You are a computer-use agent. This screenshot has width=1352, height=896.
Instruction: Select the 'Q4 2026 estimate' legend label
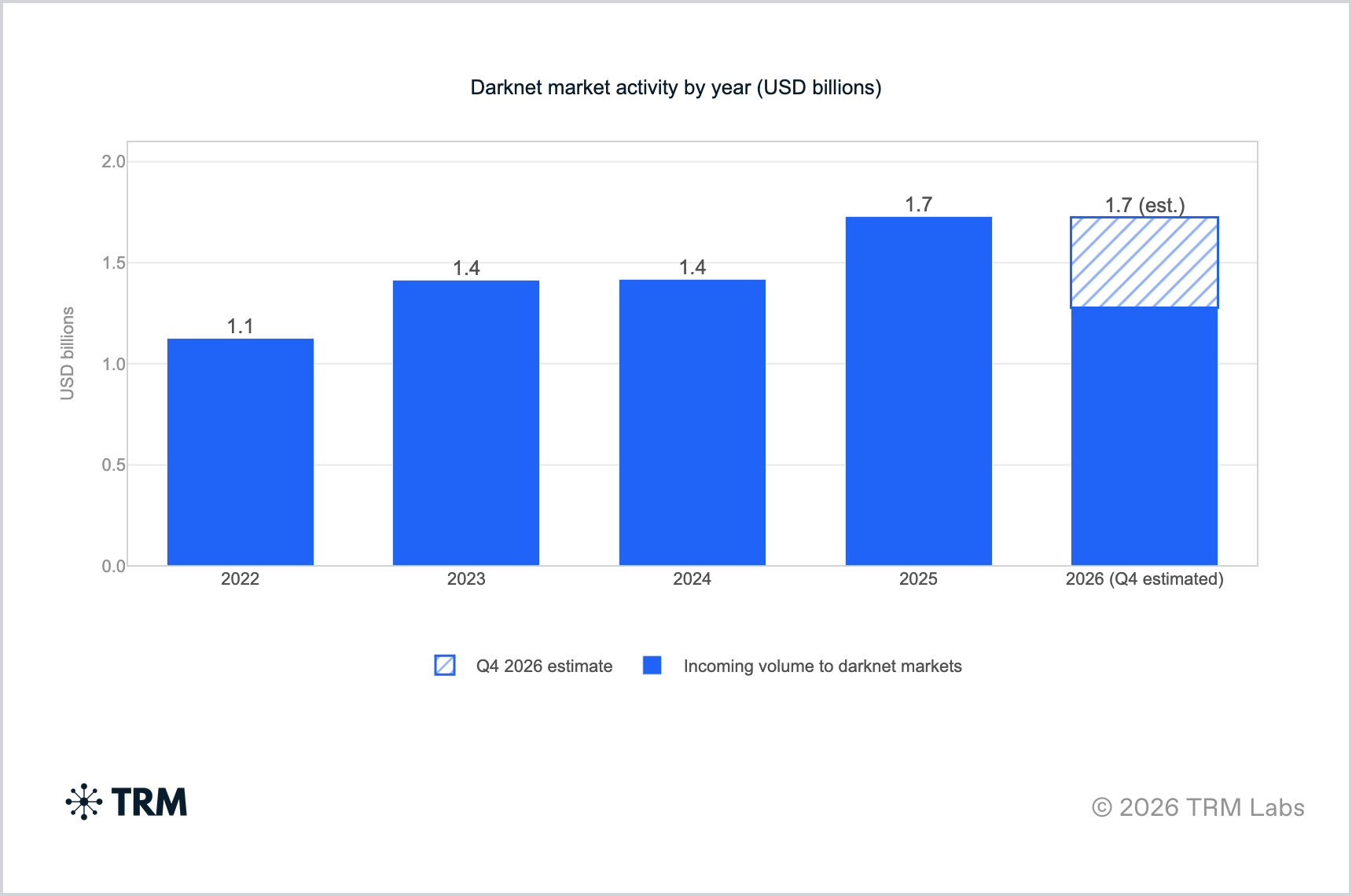click(x=544, y=666)
